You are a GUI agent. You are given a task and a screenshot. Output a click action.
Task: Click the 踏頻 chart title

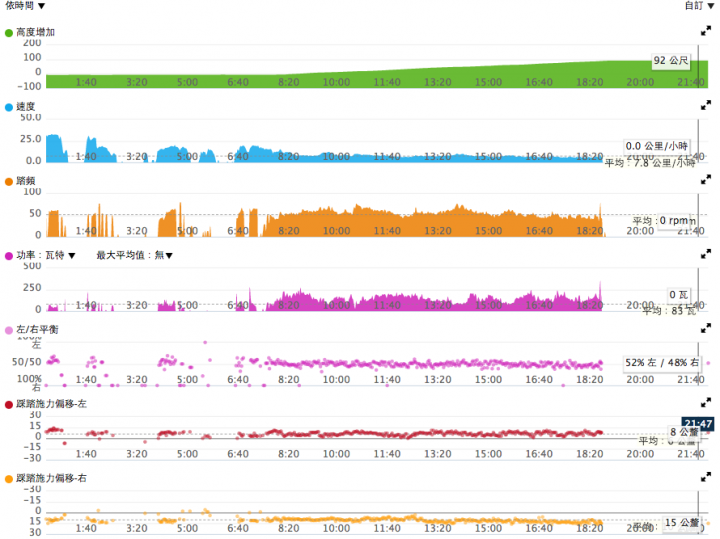tap(26, 181)
